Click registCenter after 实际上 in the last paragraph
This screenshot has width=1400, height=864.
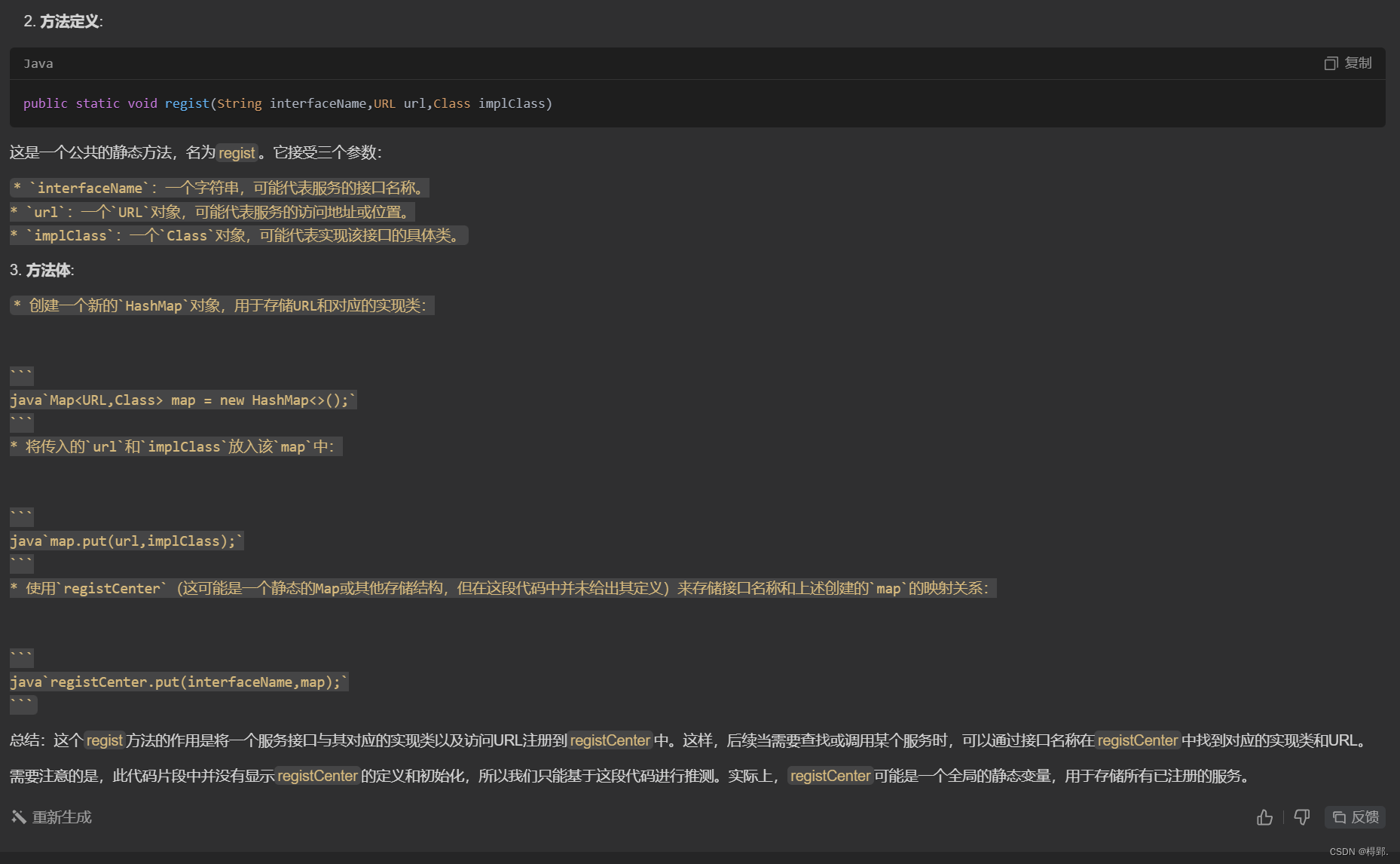tap(830, 777)
